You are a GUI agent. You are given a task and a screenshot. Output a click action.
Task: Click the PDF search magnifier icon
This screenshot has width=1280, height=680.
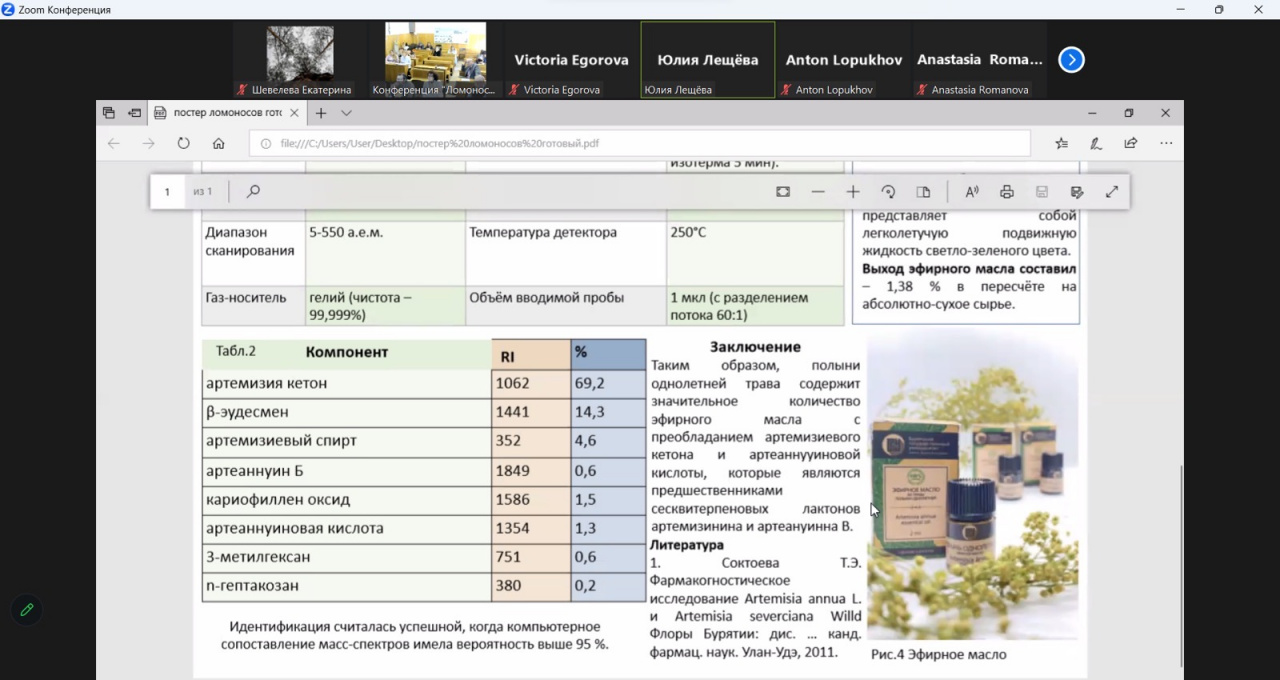253,192
